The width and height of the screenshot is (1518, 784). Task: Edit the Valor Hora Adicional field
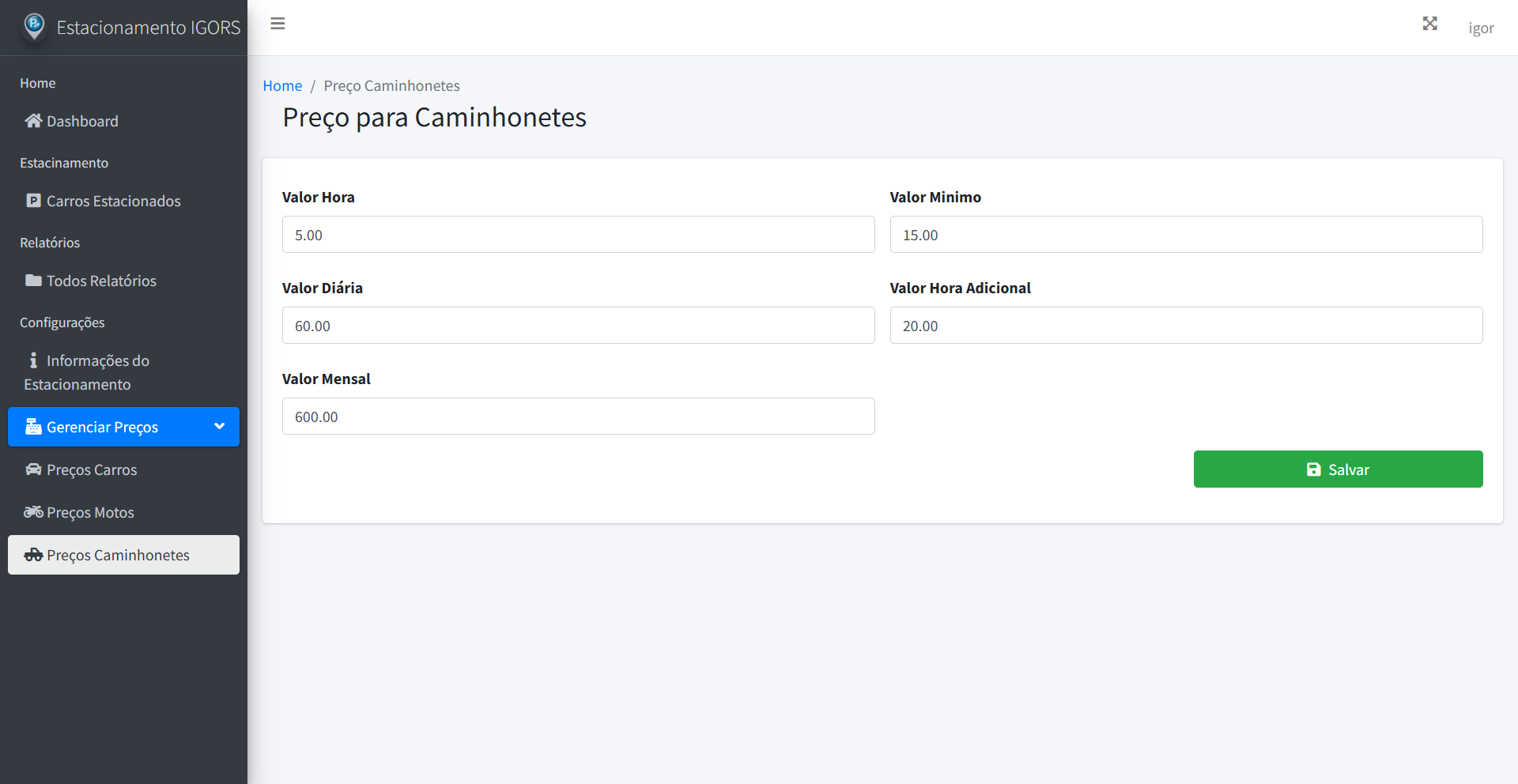coord(1186,326)
